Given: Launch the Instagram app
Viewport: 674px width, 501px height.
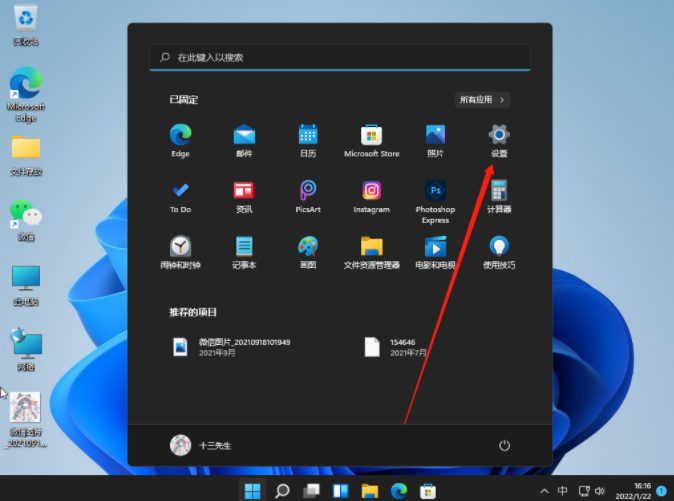Looking at the screenshot, I should [371, 191].
